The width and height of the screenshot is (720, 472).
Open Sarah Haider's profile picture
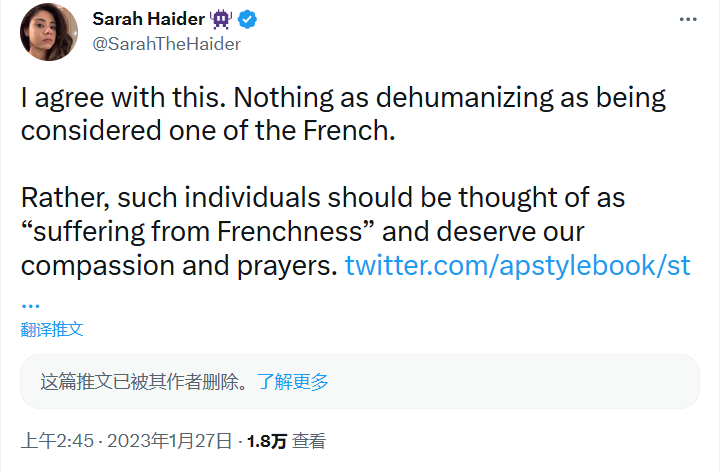[50, 31]
